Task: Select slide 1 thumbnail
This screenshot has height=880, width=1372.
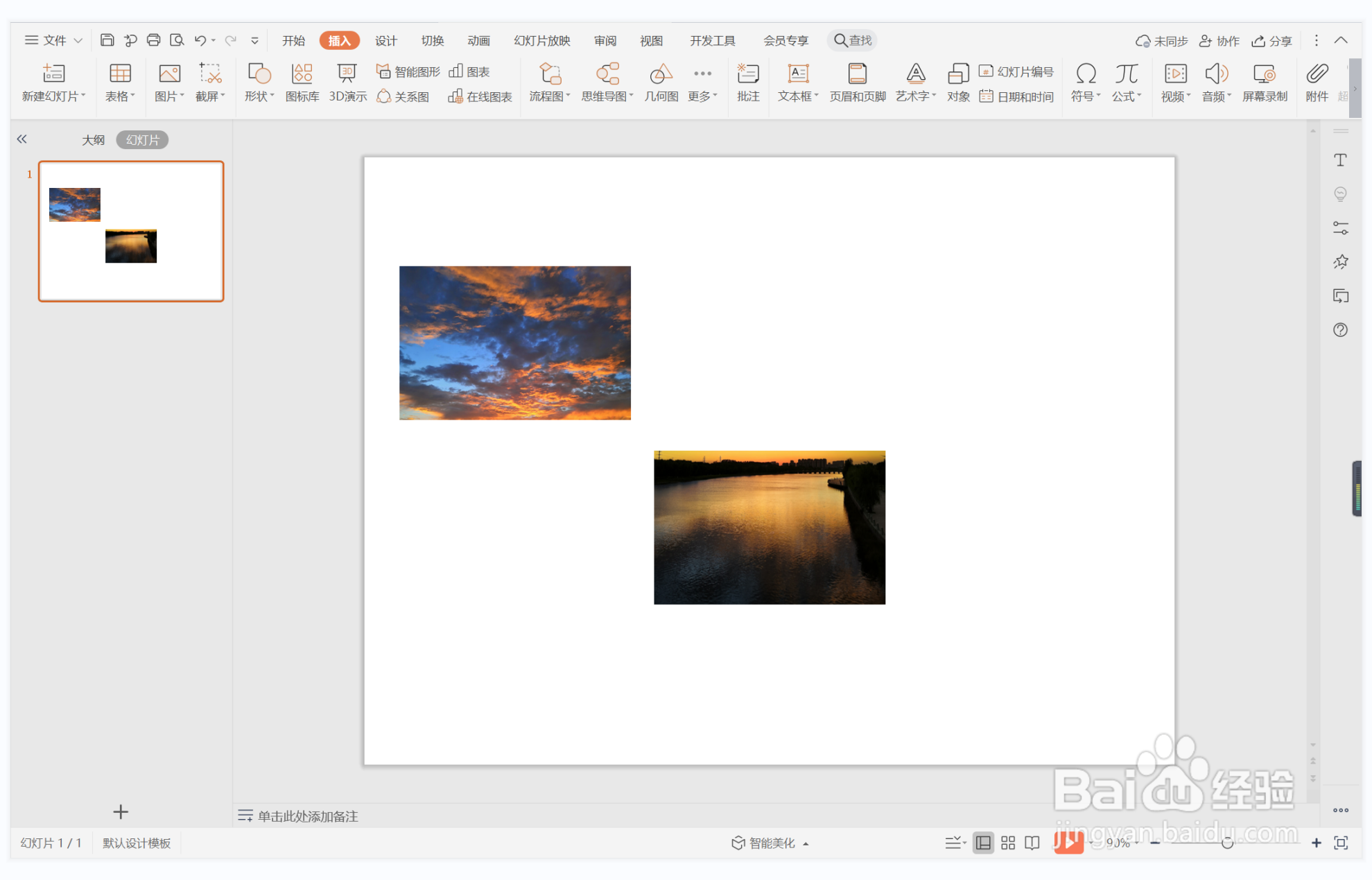Action: coord(131,231)
